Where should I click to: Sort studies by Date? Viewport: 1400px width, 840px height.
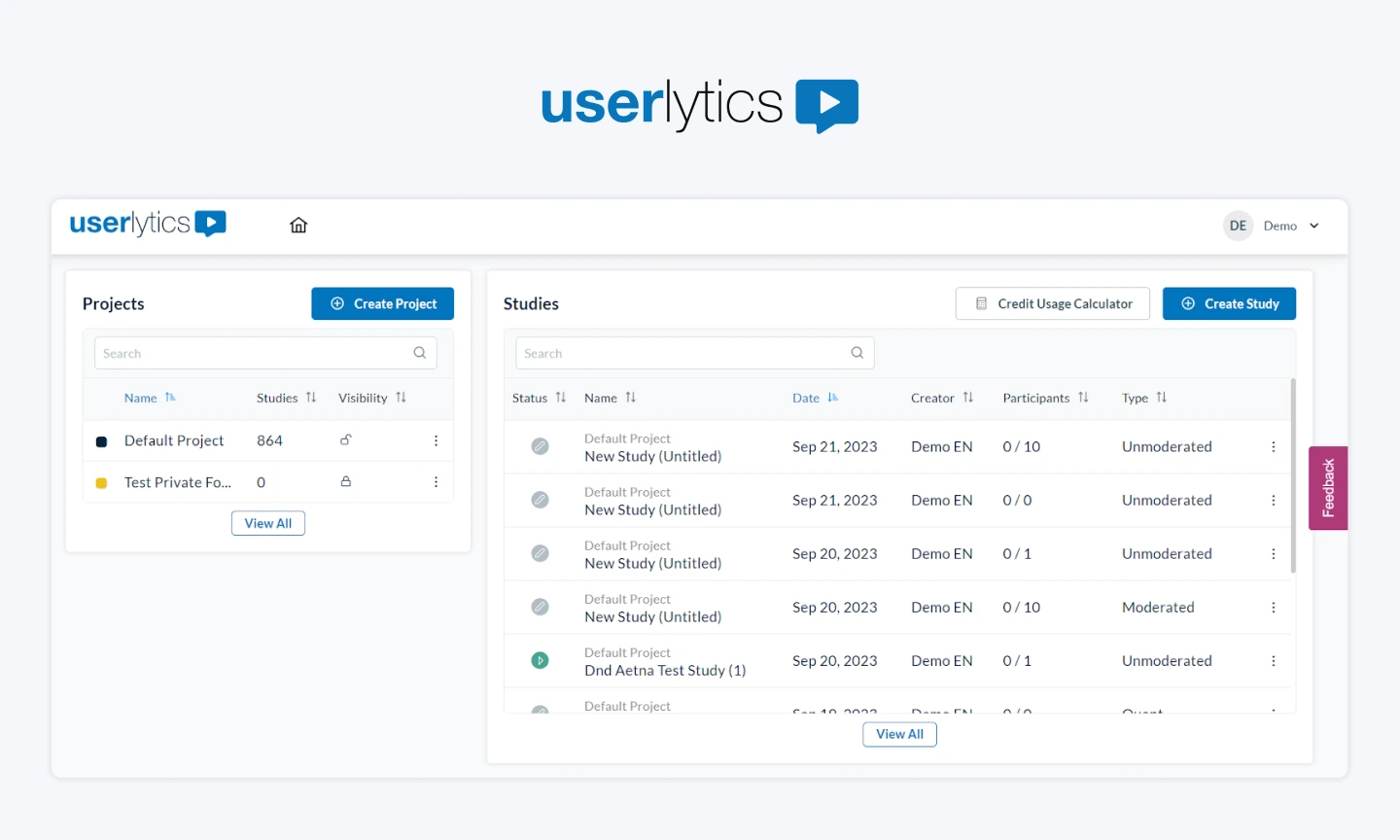[x=816, y=398]
